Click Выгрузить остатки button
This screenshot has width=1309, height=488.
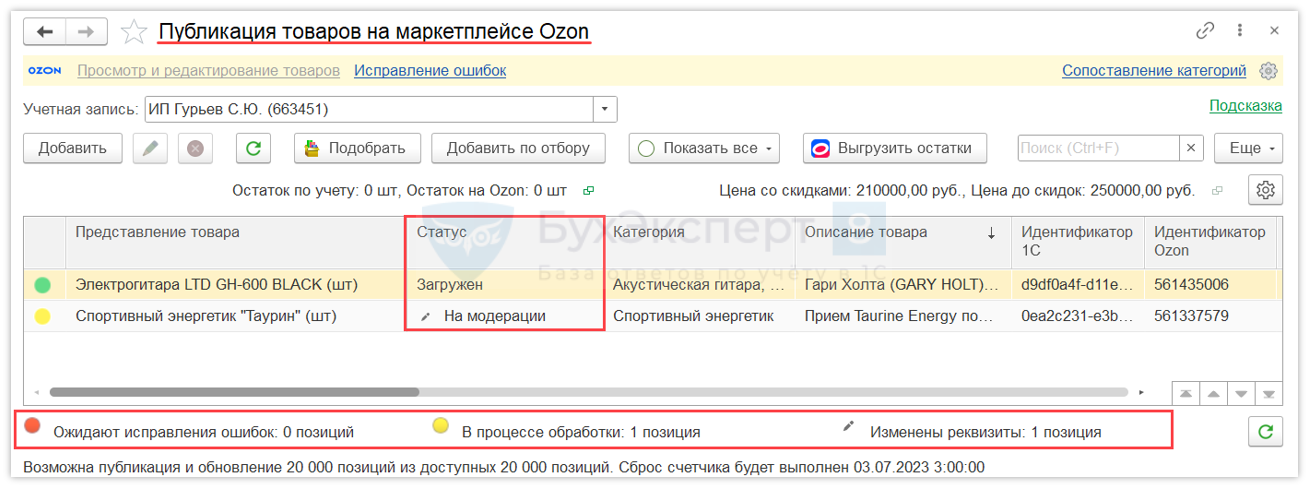click(x=894, y=148)
